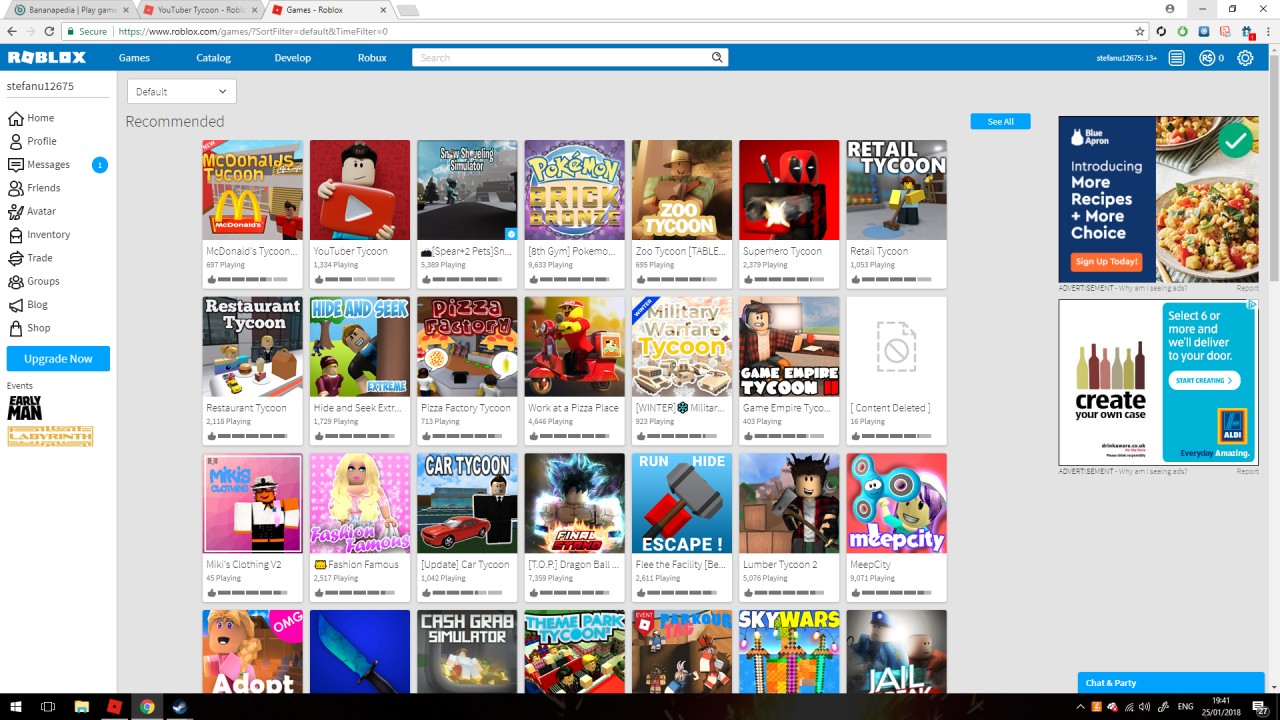The image size is (1280, 720).
Task: Open Military Warfare Tycoon thumbnail
Action: tap(682, 346)
